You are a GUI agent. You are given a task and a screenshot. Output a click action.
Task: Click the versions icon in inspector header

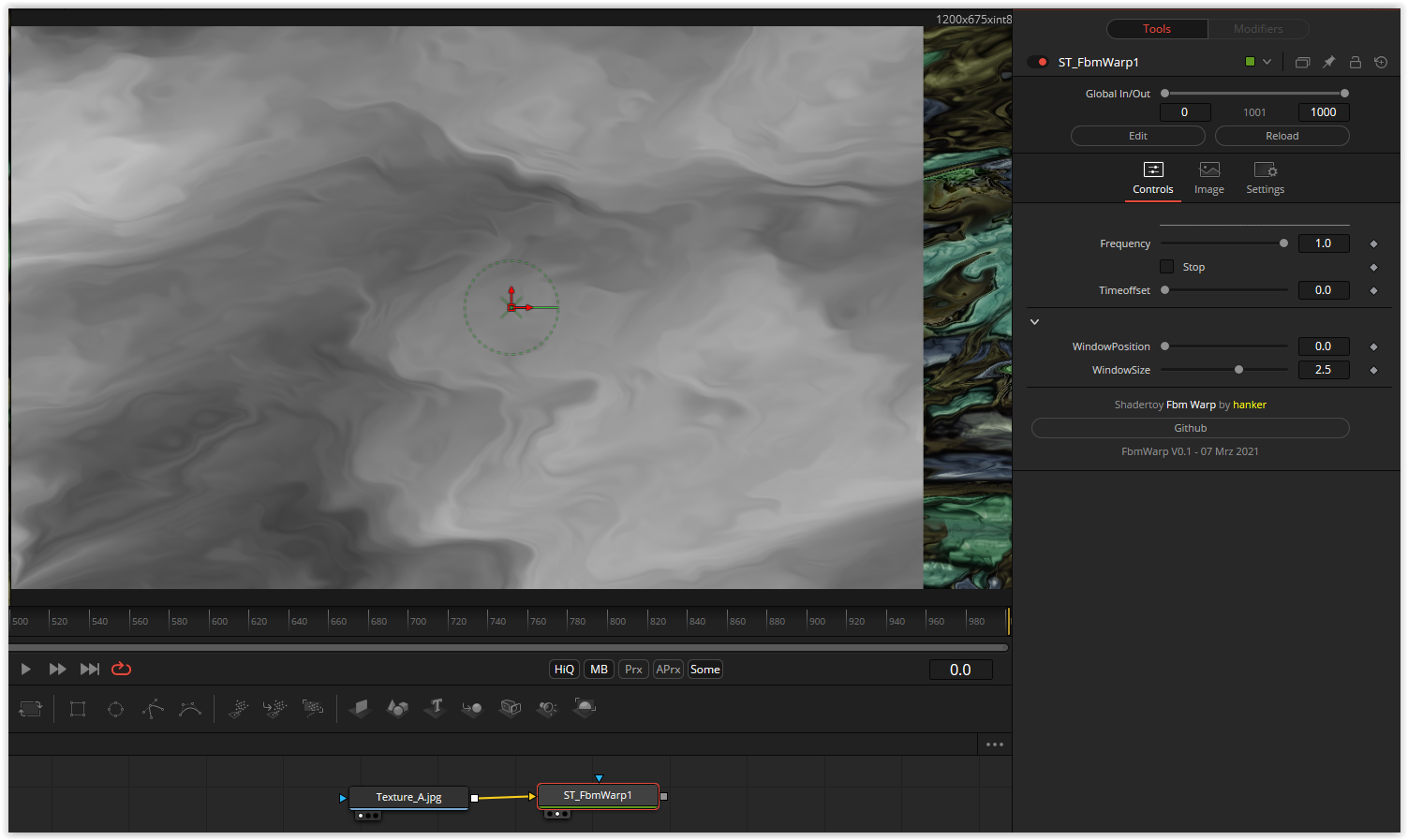[1302, 62]
